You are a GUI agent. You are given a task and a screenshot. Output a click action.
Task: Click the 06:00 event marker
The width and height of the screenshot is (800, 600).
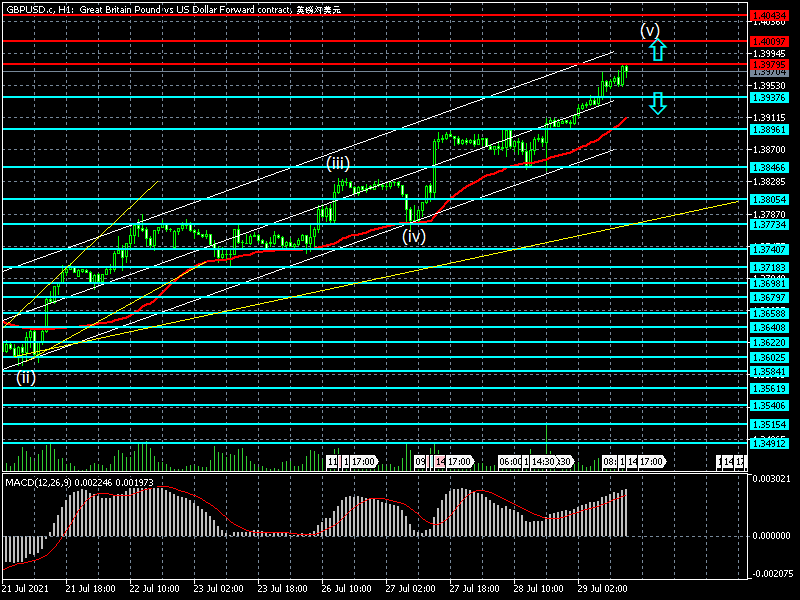pyautogui.click(x=510, y=462)
